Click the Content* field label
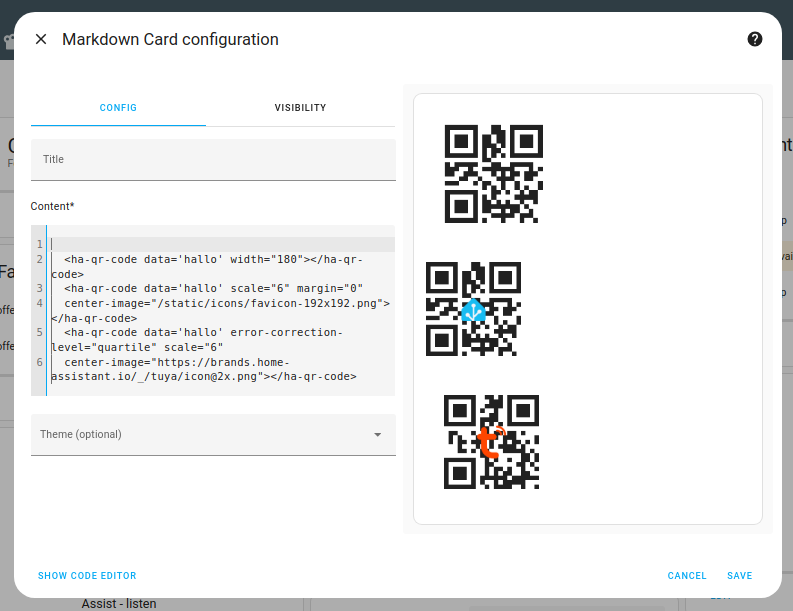793x611 pixels. (x=53, y=206)
